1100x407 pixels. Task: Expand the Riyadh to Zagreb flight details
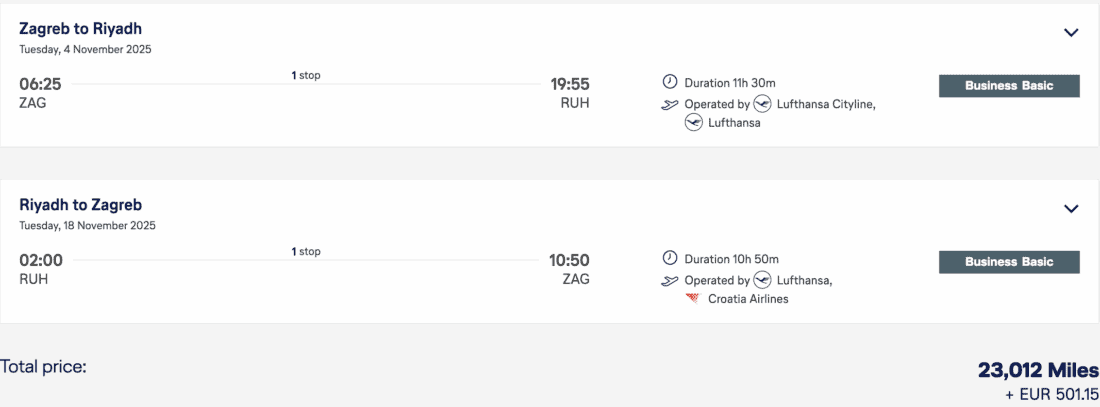[1071, 209]
